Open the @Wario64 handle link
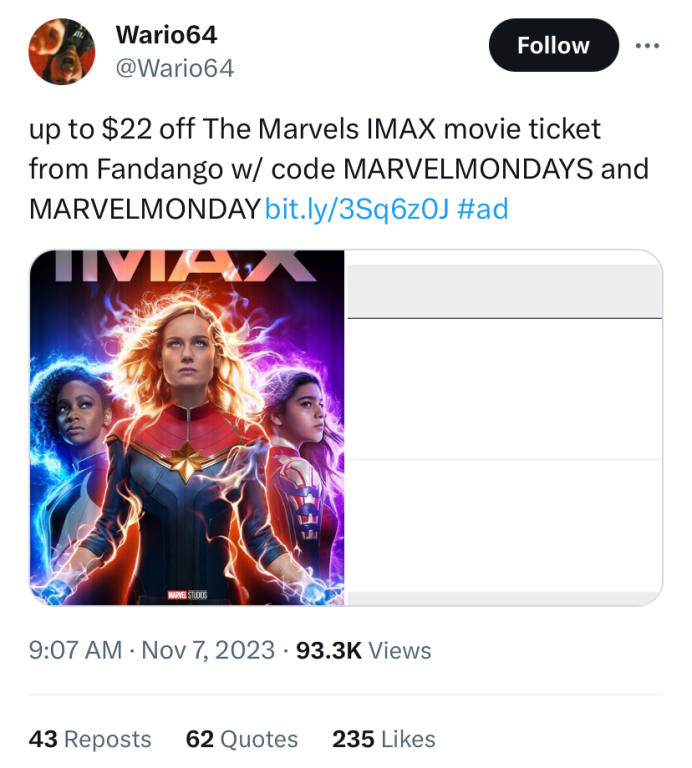This screenshot has width=692, height=768. pyautogui.click(x=175, y=68)
